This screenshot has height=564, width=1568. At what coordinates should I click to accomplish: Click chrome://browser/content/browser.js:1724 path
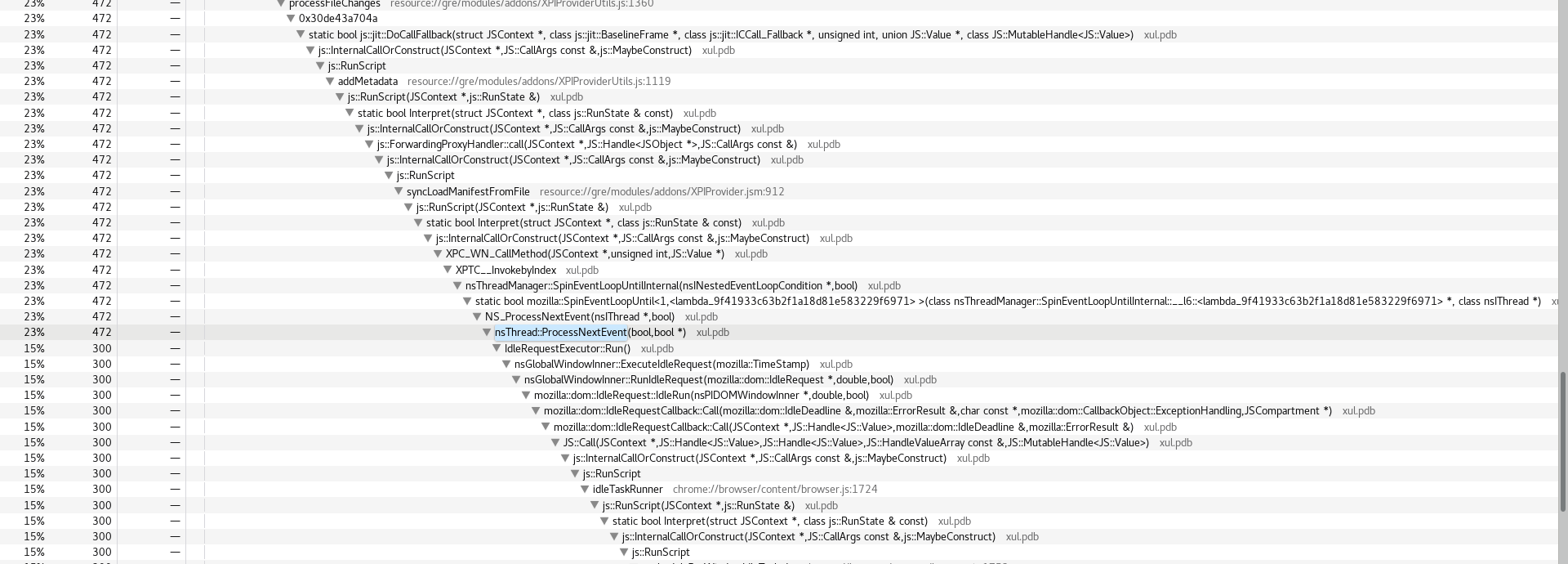point(775,489)
